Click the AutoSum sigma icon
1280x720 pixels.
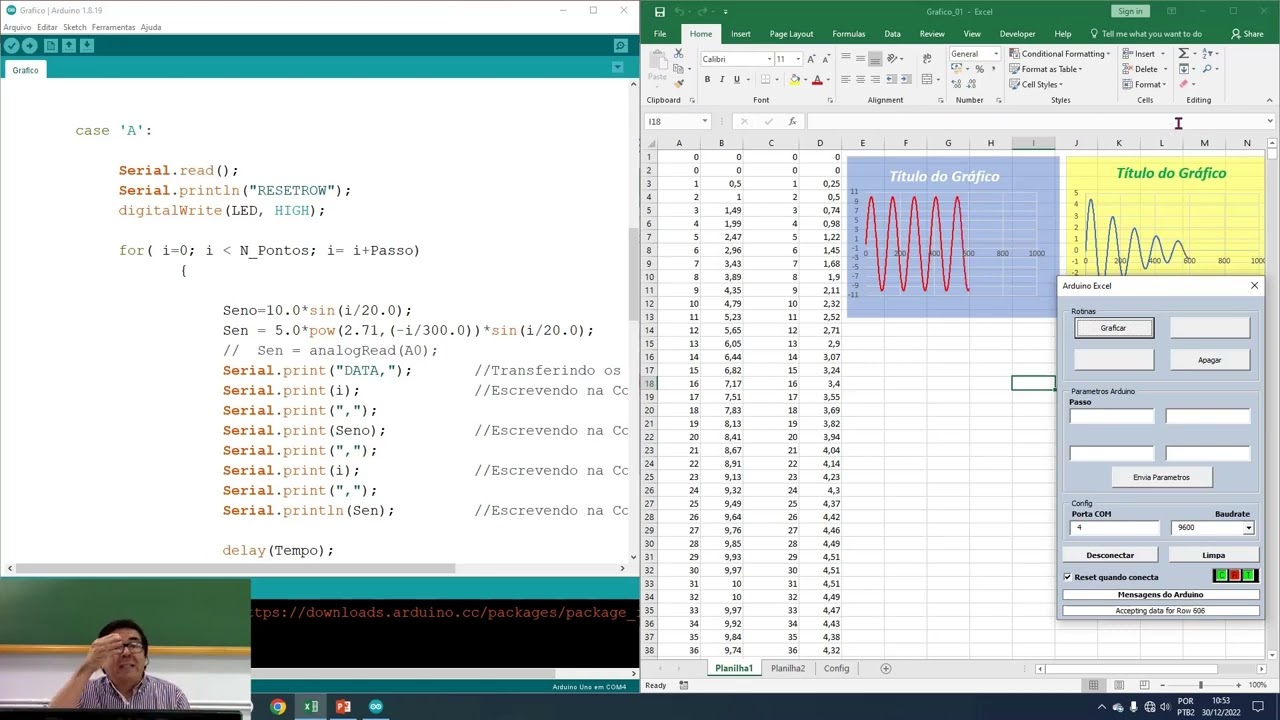click(1183, 53)
